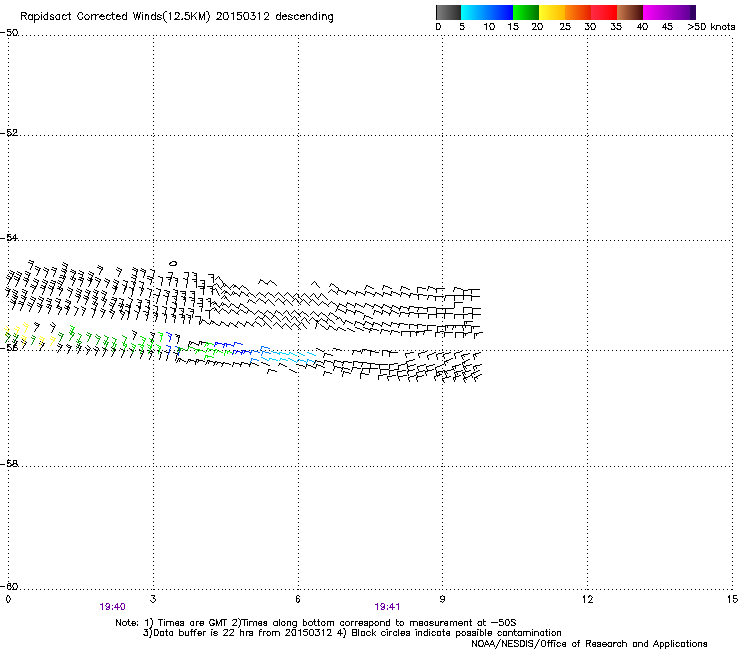
Task: Click the Rapidscat Corrected Winds chart title
Action: tap(177, 16)
